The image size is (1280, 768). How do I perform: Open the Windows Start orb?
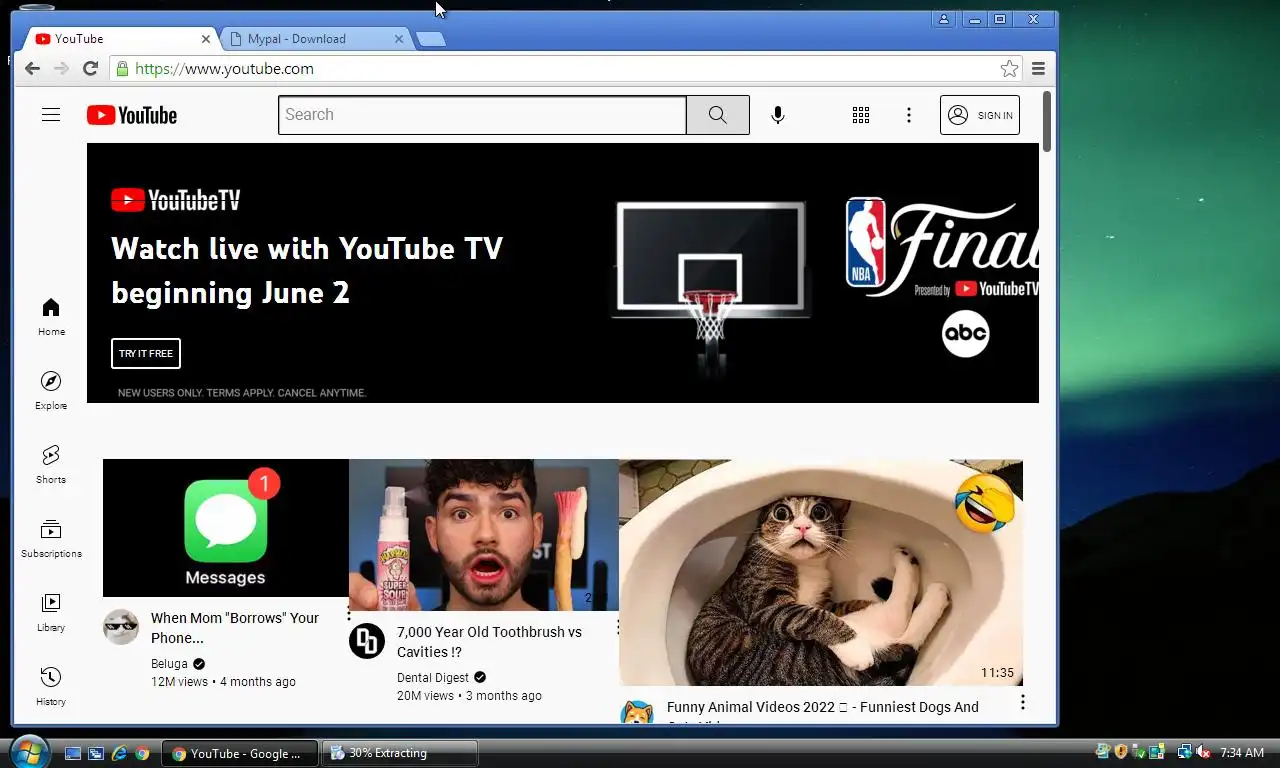coord(28,751)
